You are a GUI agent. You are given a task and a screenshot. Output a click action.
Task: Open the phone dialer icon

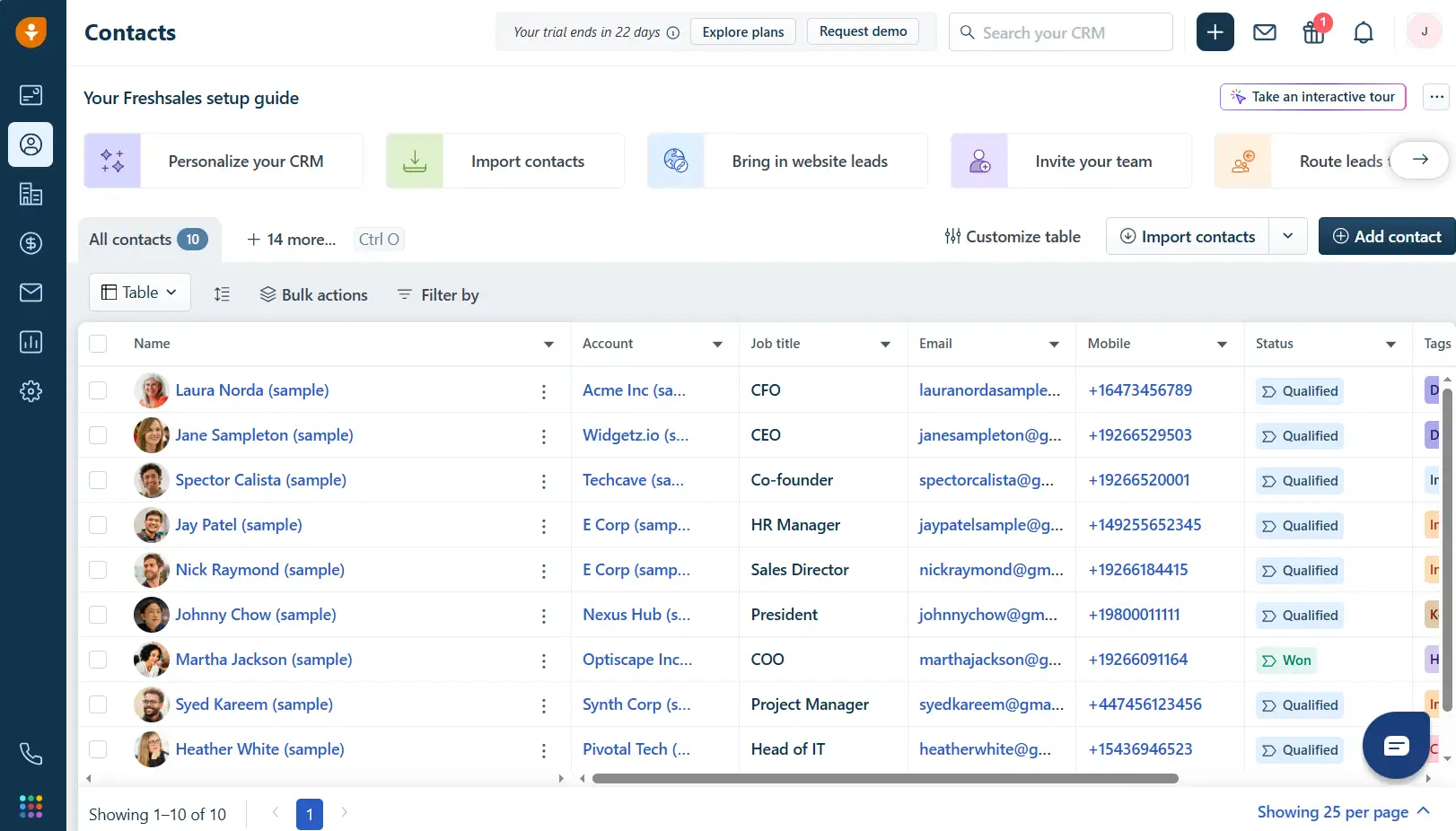[31, 754]
